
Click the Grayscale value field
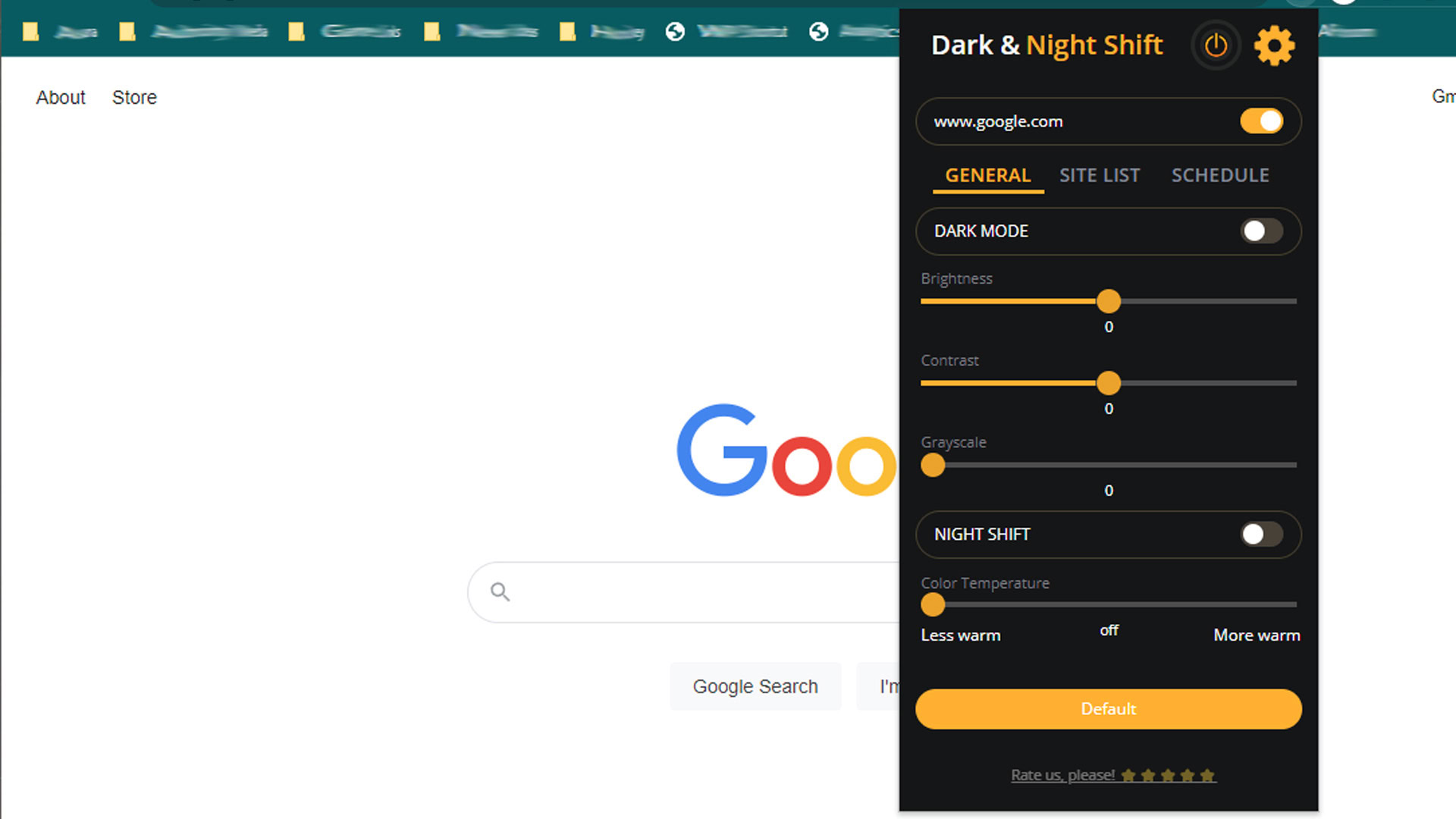coord(1108,491)
